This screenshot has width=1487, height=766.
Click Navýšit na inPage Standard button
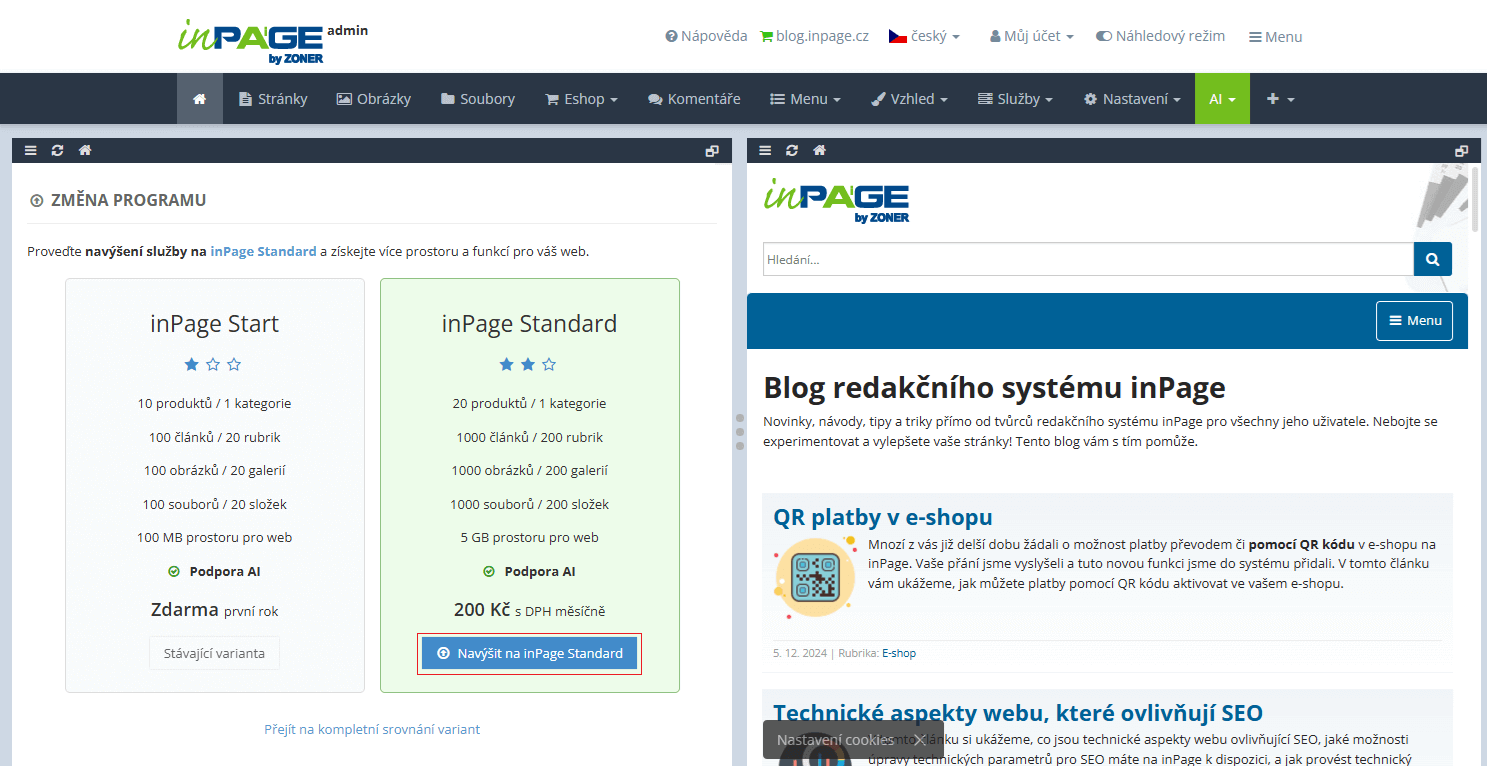[x=529, y=653]
